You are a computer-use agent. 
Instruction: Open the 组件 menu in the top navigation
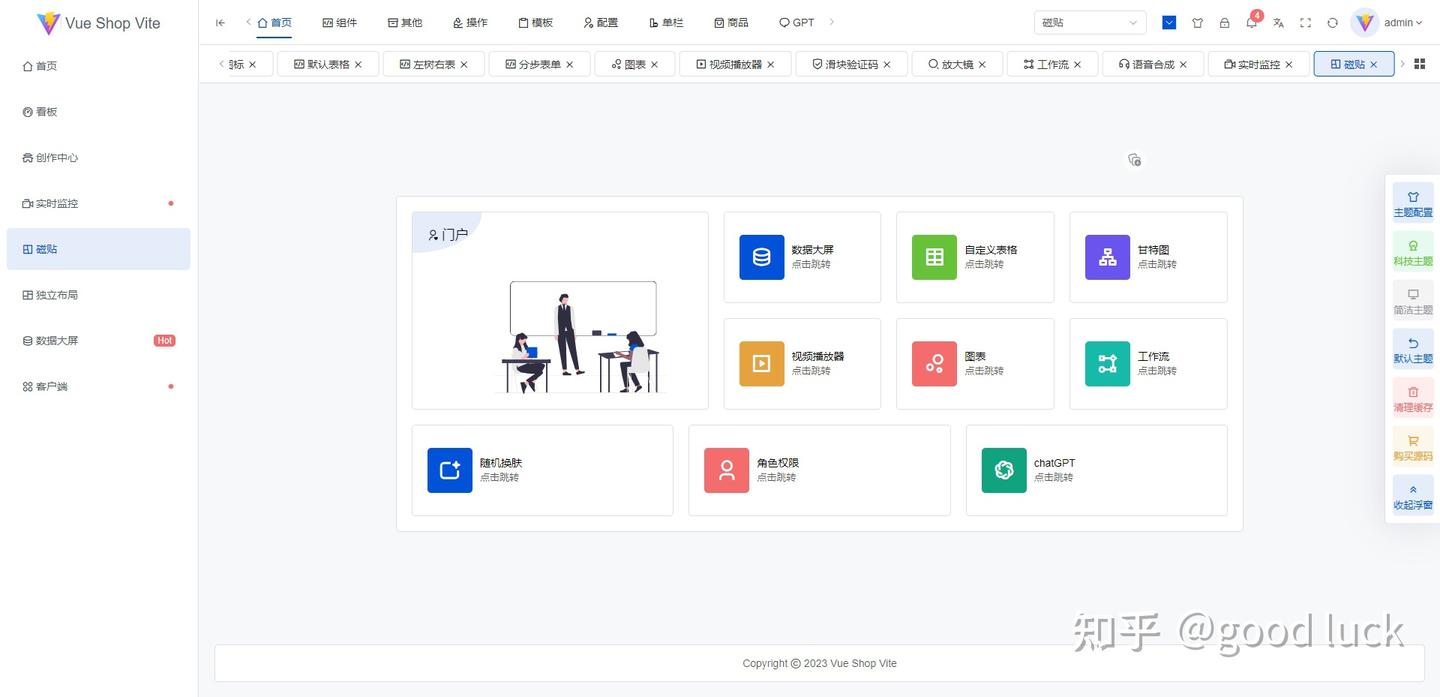tap(340, 21)
